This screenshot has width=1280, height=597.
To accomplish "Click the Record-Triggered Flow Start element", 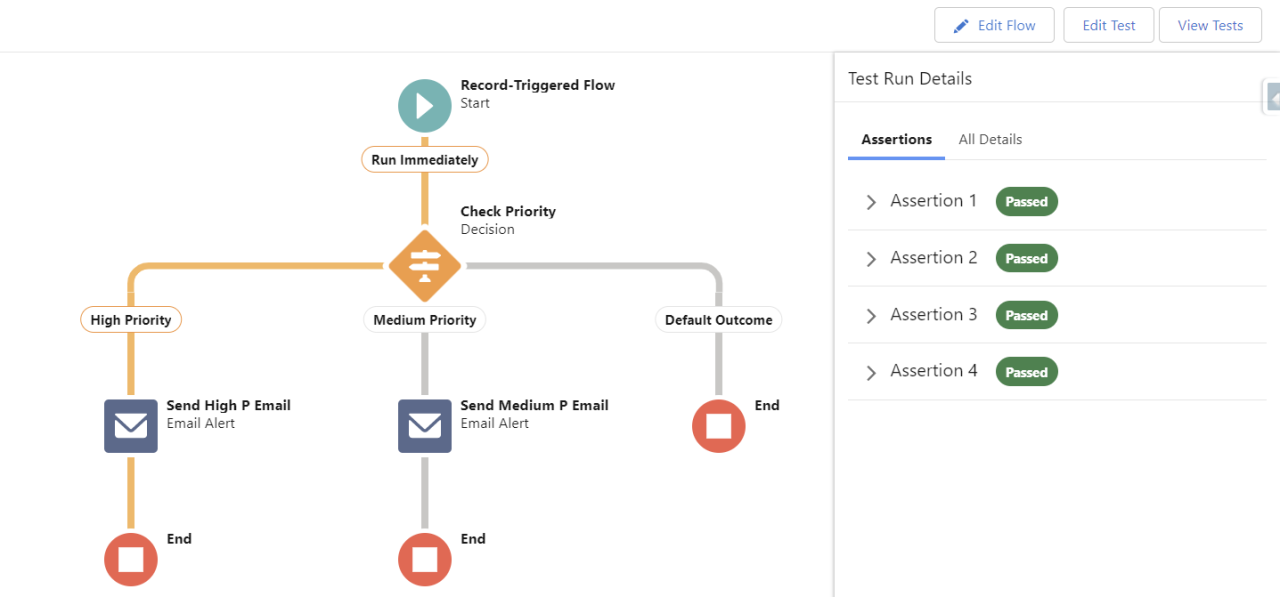I will pyautogui.click(x=424, y=105).
